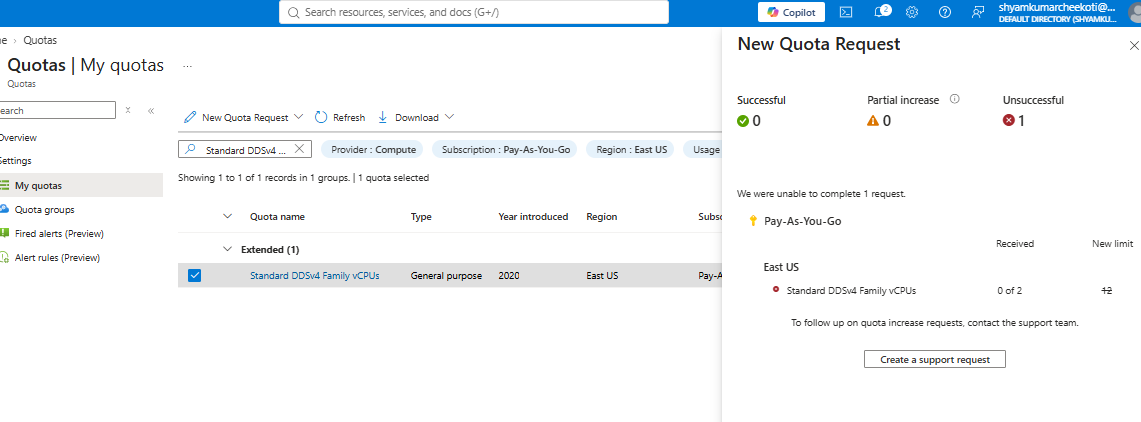Click the Partial increase info icon
The width and height of the screenshot is (1141, 422).
coord(955,99)
